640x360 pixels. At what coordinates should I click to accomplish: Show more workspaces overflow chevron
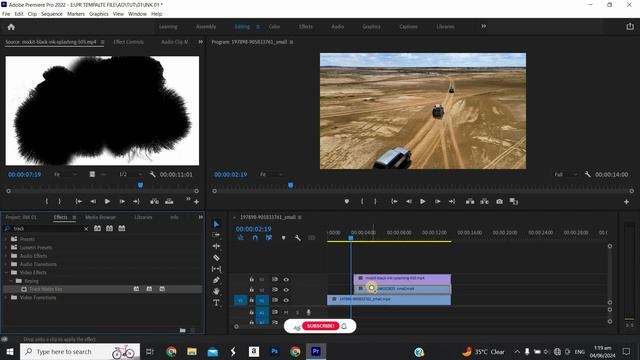click(x=483, y=27)
